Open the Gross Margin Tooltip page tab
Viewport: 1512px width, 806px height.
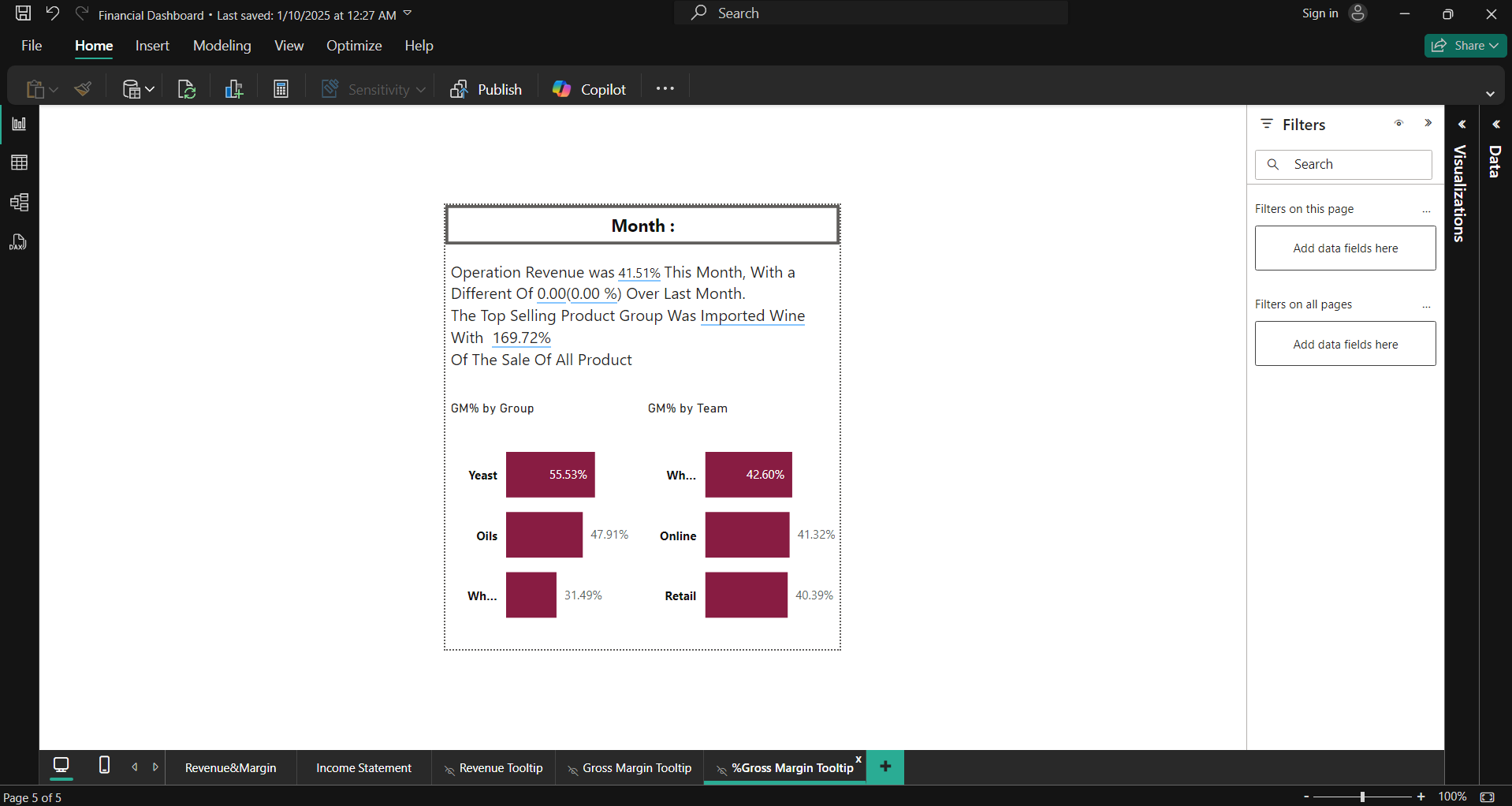(x=630, y=768)
